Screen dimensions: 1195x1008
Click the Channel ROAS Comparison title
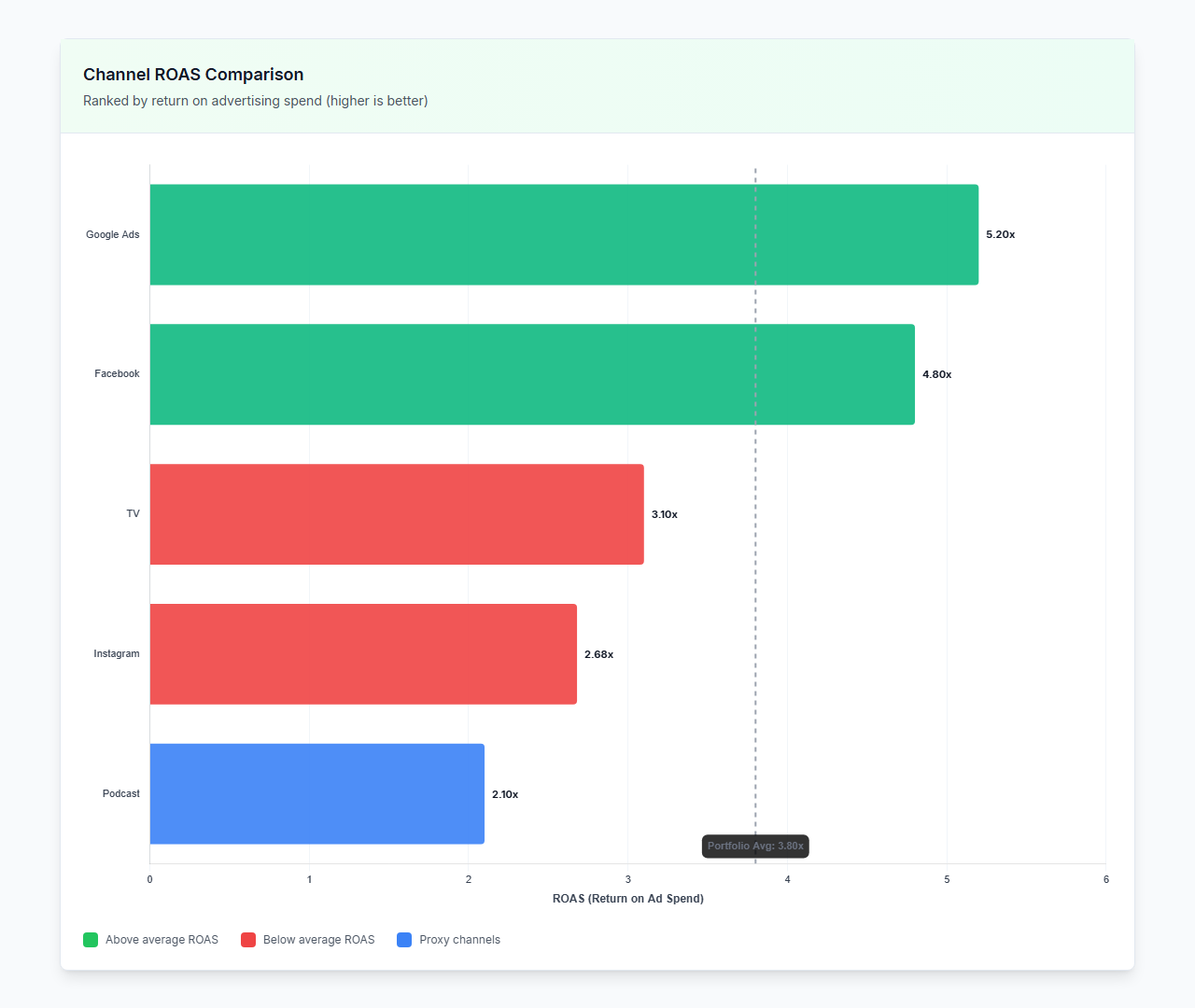click(193, 75)
